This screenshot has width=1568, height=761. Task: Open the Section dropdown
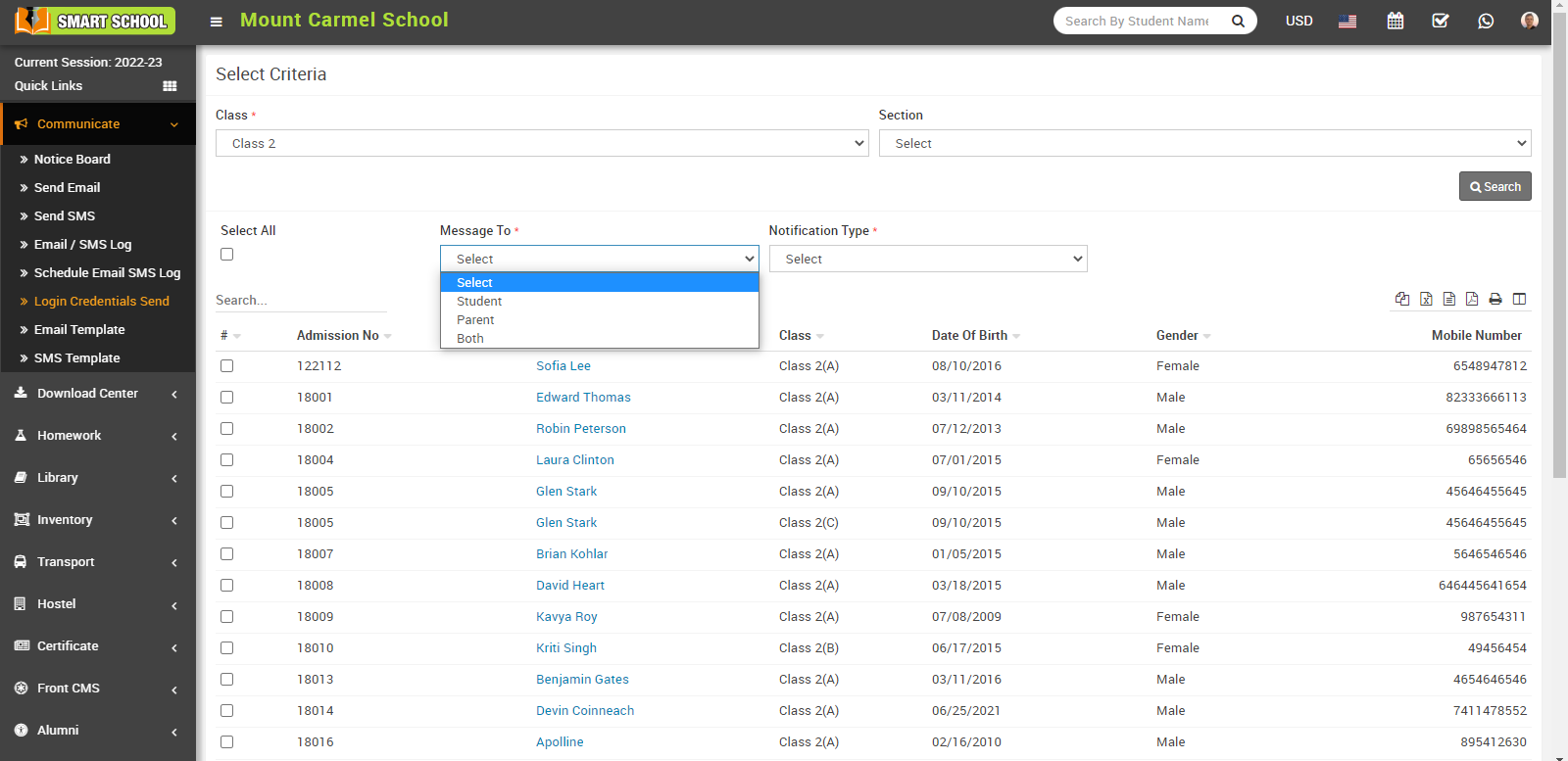click(1203, 143)
